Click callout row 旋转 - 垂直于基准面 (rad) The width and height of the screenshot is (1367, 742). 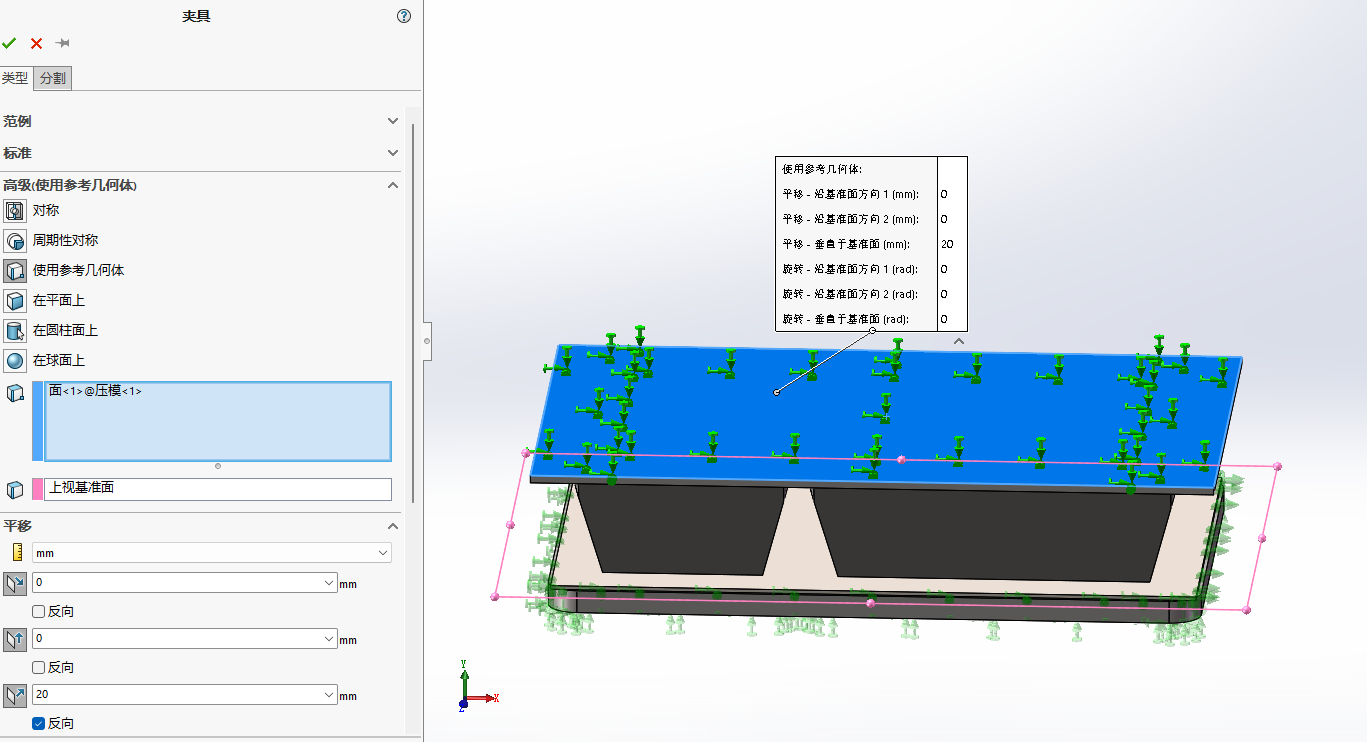845,319
